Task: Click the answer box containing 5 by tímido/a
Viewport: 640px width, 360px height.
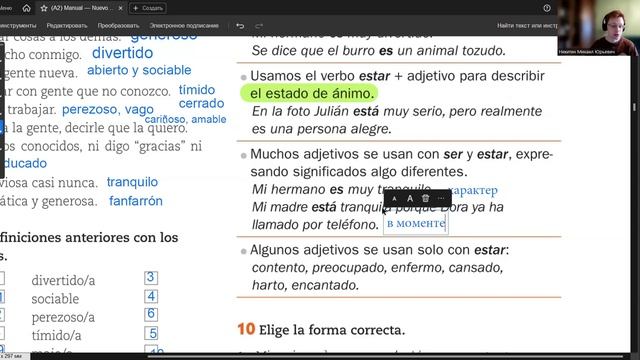Action: (151, 333)
